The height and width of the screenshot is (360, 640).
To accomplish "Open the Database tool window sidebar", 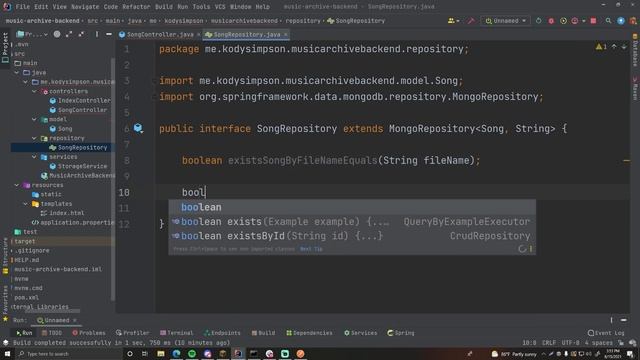I will (x=635, y=50).
